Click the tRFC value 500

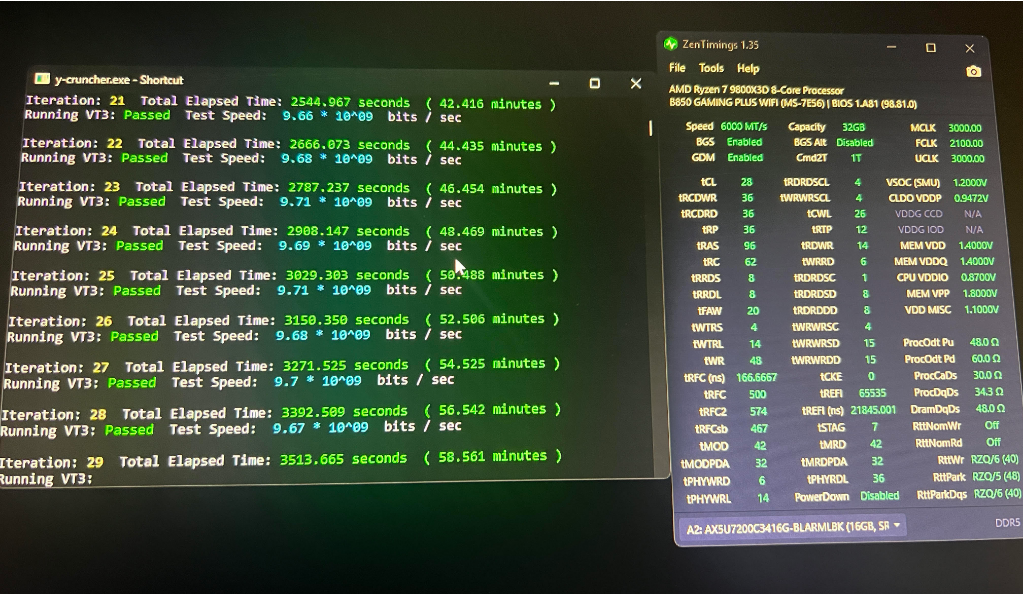tap(757, 394)
